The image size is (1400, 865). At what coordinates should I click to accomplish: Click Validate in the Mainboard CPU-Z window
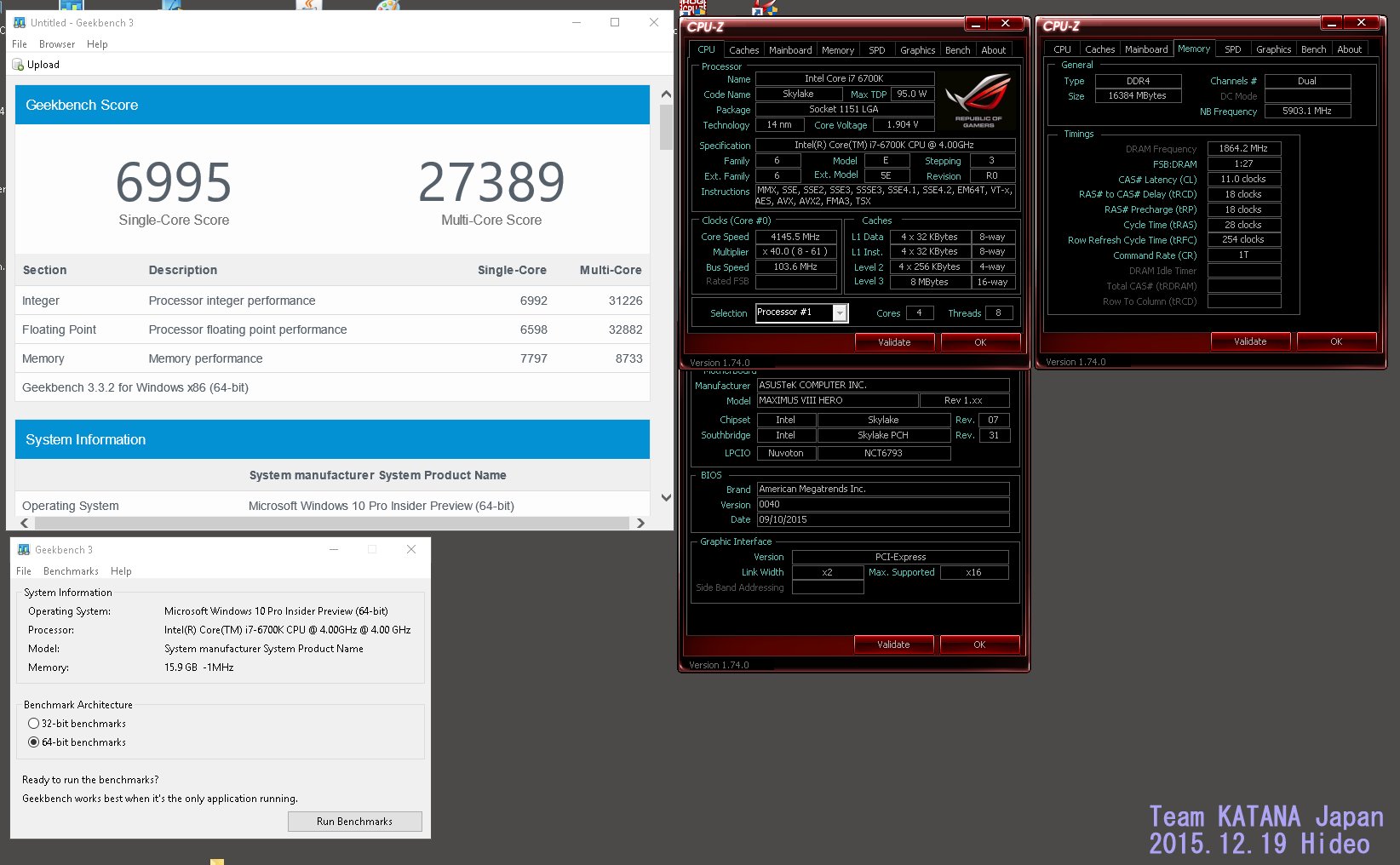point(893,644)
